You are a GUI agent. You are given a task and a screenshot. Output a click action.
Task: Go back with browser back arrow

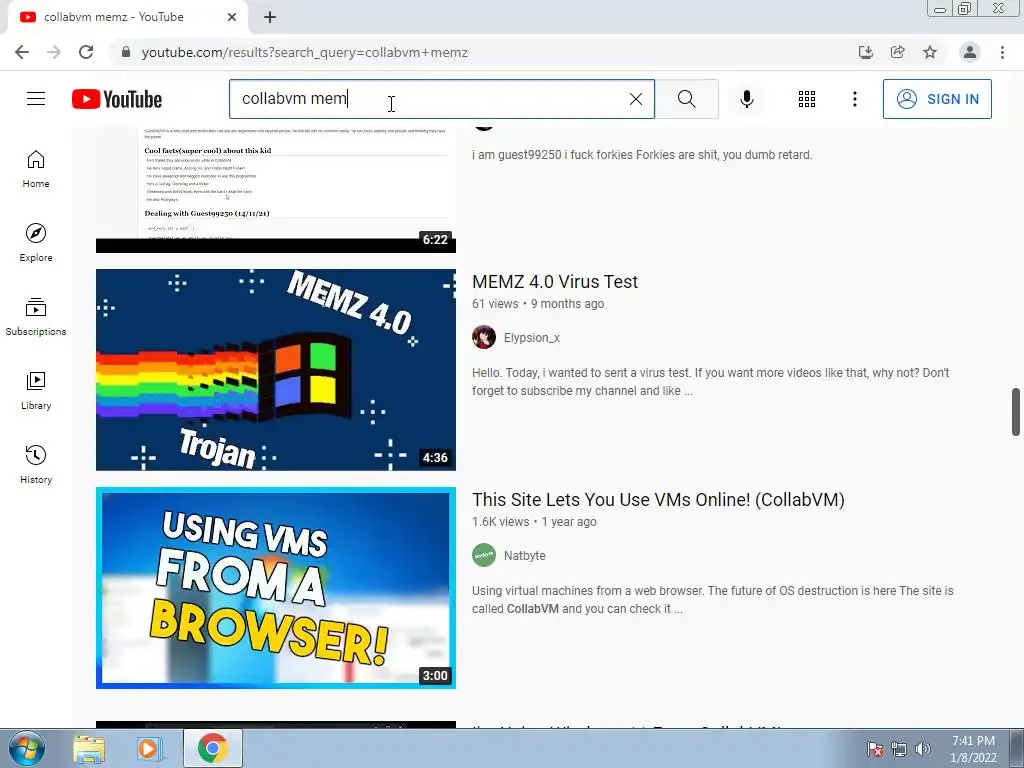click(x=22, y=52)
